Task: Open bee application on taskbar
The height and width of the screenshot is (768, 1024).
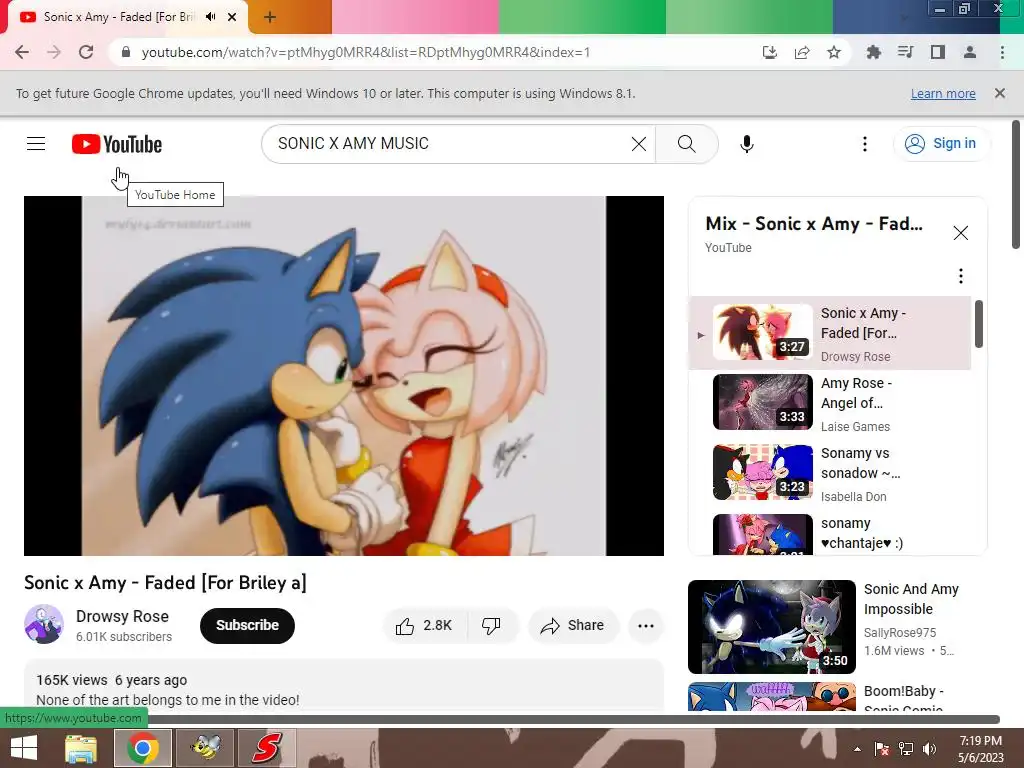Action: [x=206, y=748]
